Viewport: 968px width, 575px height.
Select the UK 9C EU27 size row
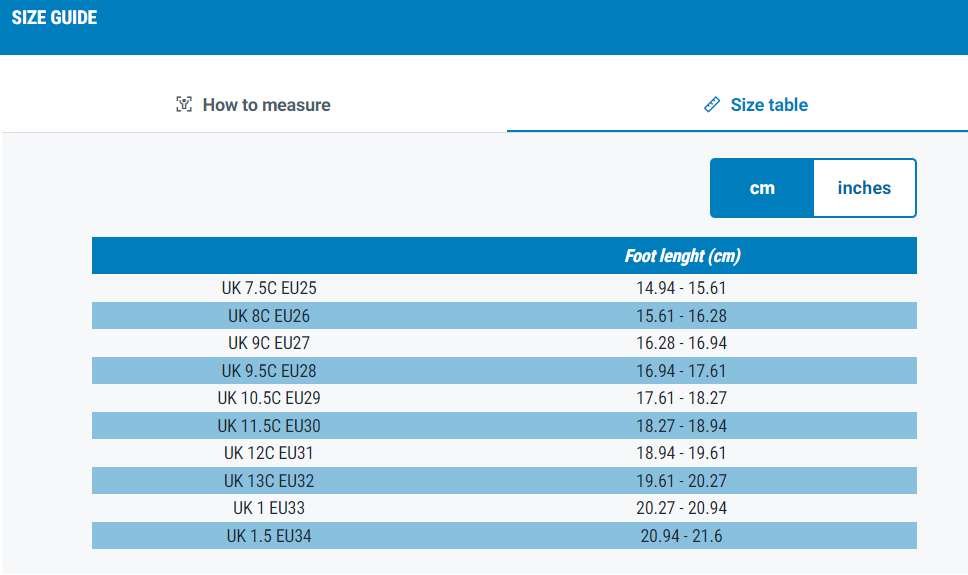[504, 343]
